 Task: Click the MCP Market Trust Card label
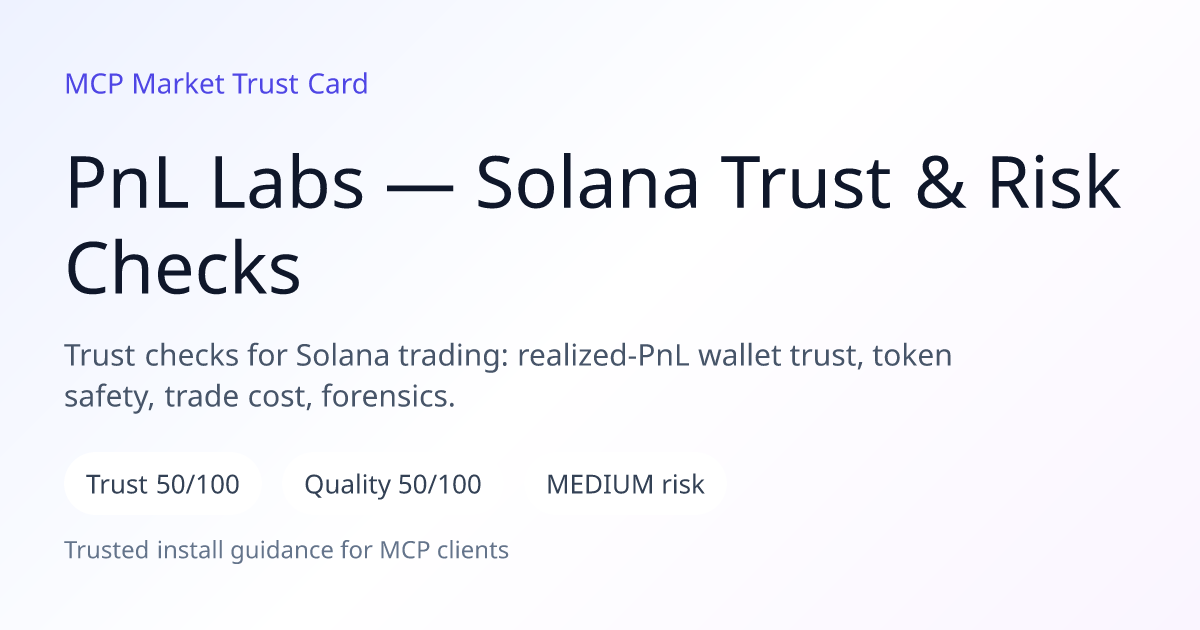click(216, 84)
